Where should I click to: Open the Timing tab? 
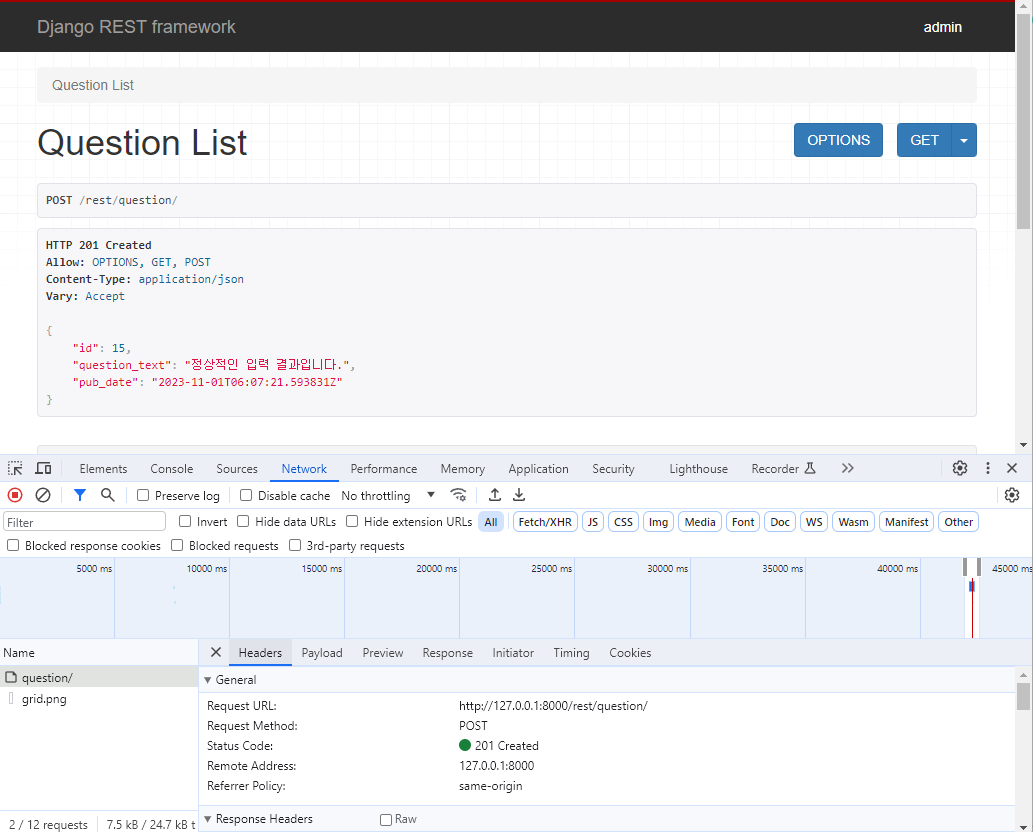click(x=571, y=653)
